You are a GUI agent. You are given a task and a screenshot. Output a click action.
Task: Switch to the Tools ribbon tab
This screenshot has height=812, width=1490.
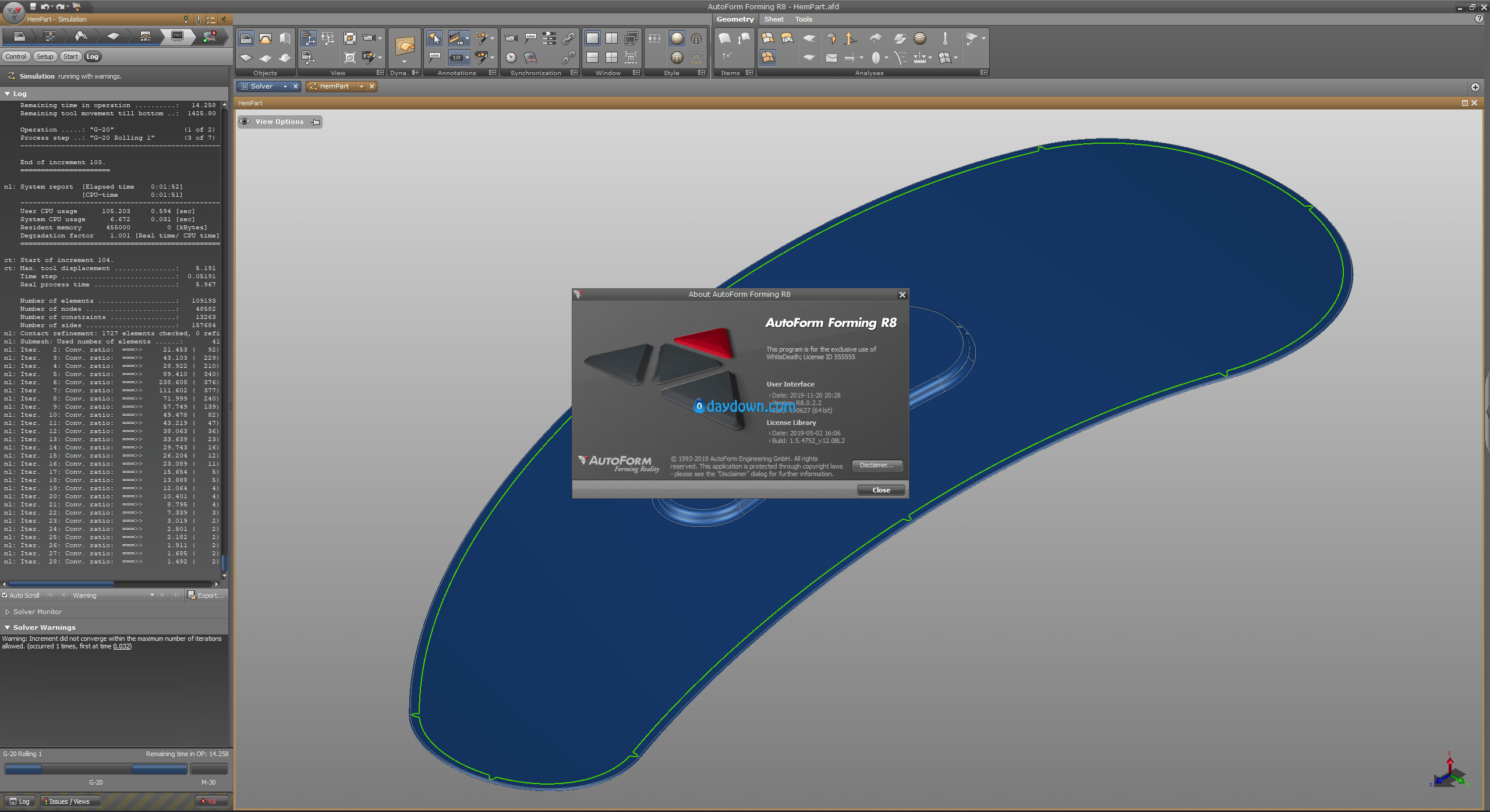click(804, 19)
